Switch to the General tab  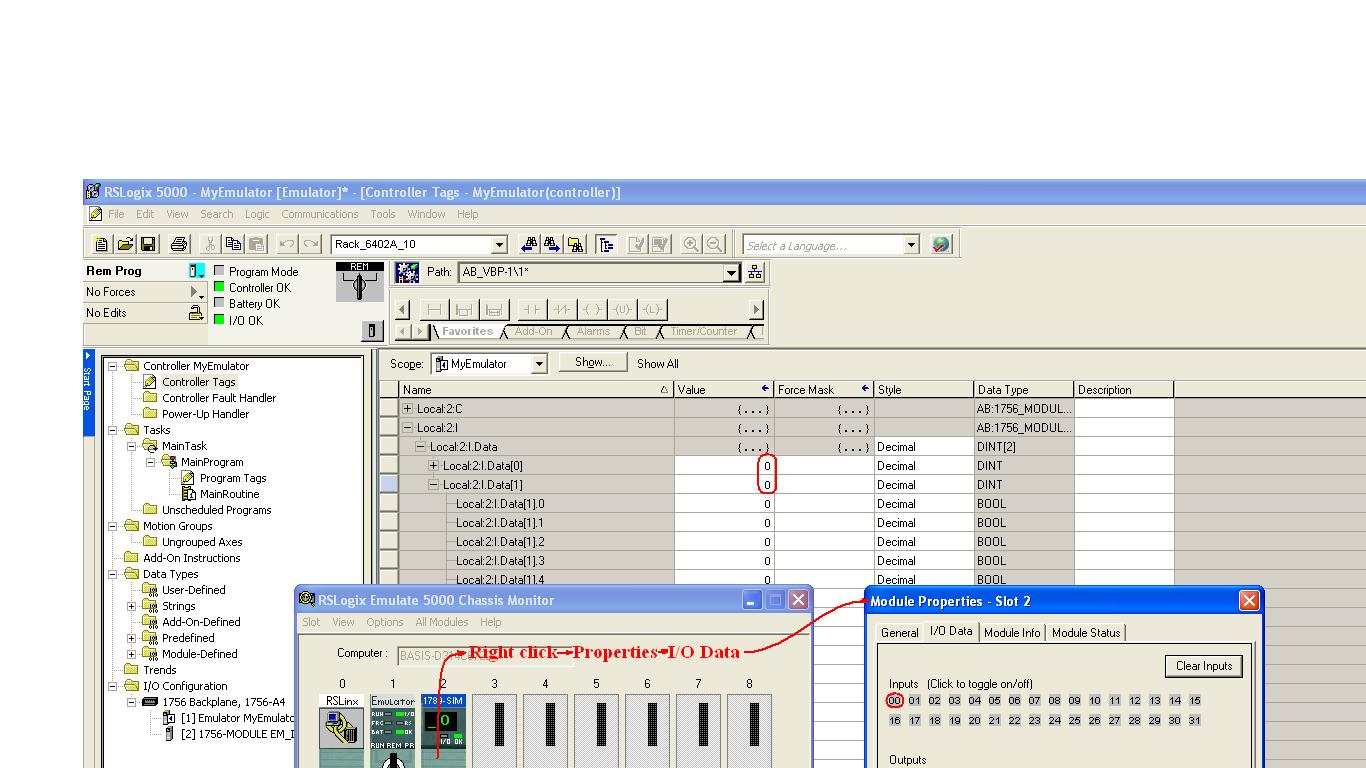(899, 633)
